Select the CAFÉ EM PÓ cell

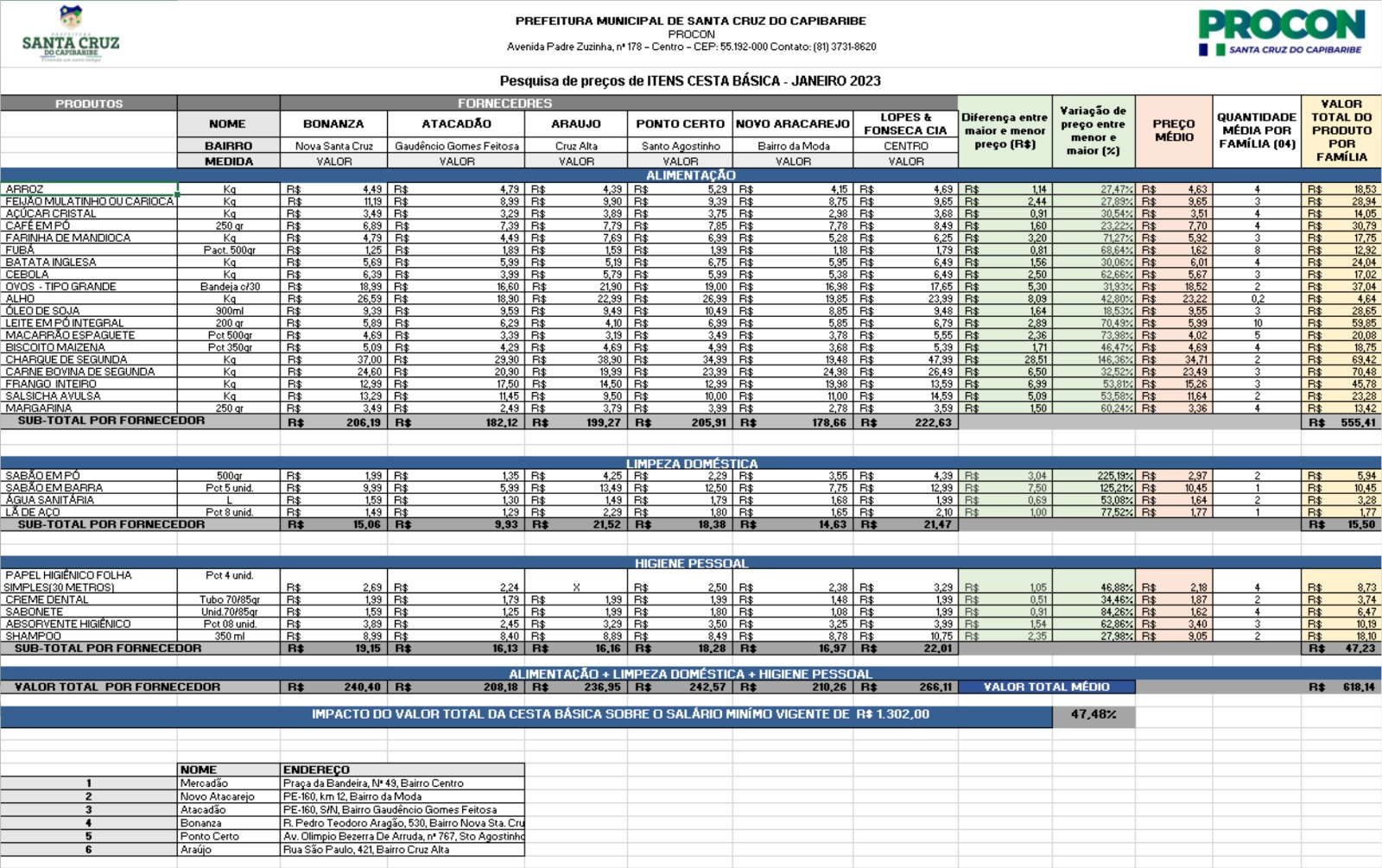[x=89, y=225]
